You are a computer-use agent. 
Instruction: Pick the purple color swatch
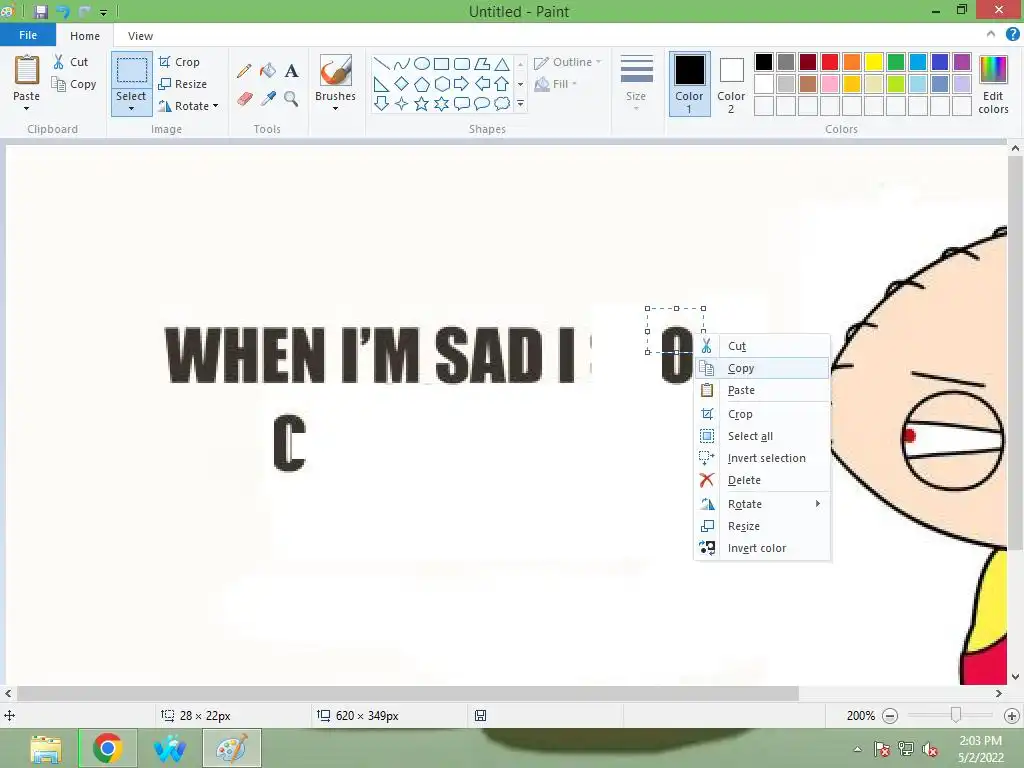(961, 62)
